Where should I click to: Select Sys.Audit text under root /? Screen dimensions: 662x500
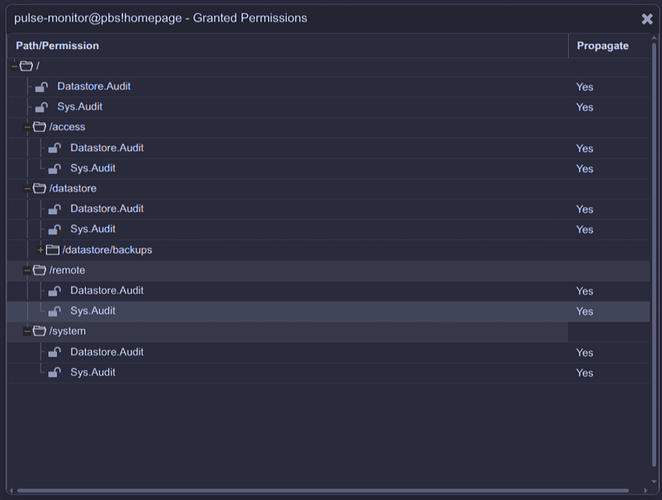pyautogui.click(x=80, y=107)
